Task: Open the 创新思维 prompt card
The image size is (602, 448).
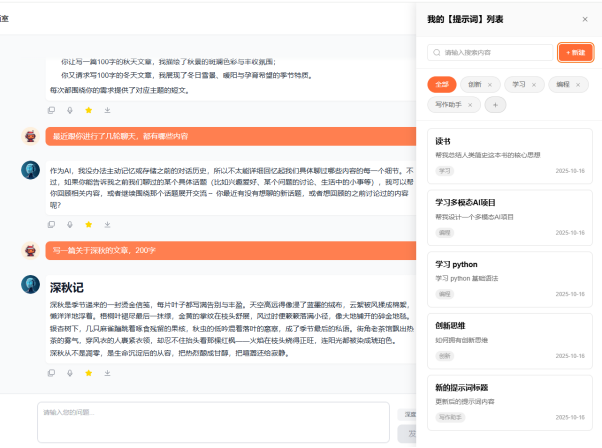Action: coord(510,341)
